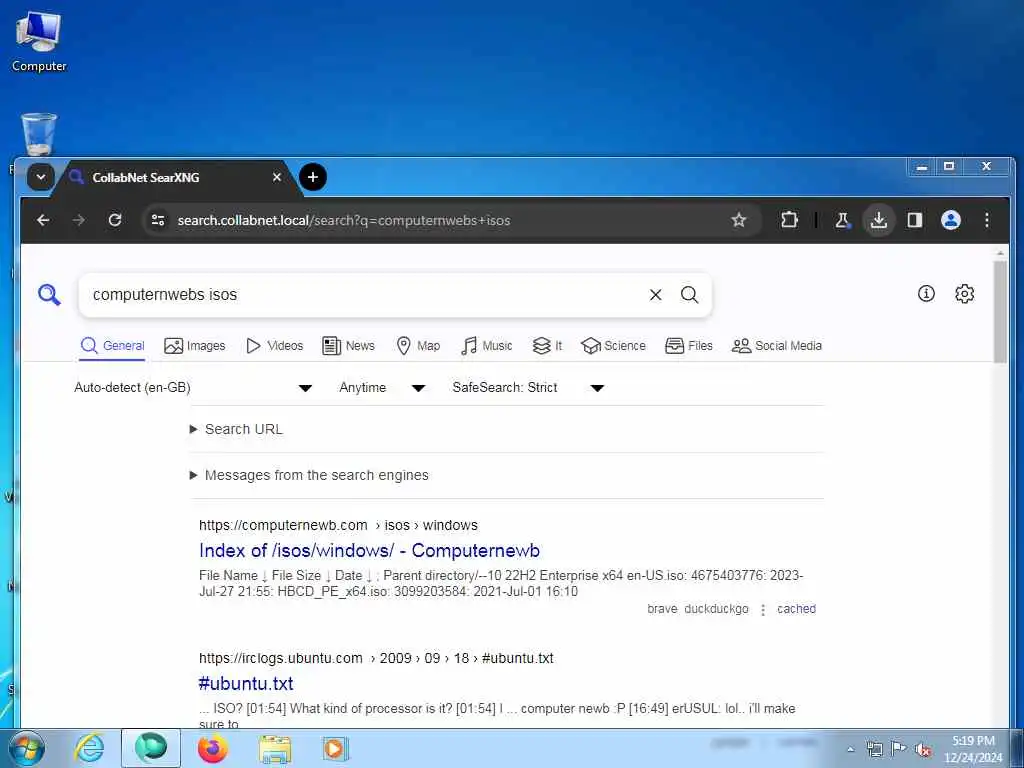Screen dimensions: 1024x768
Task: Switch to the It category tab
Action: 547,345
